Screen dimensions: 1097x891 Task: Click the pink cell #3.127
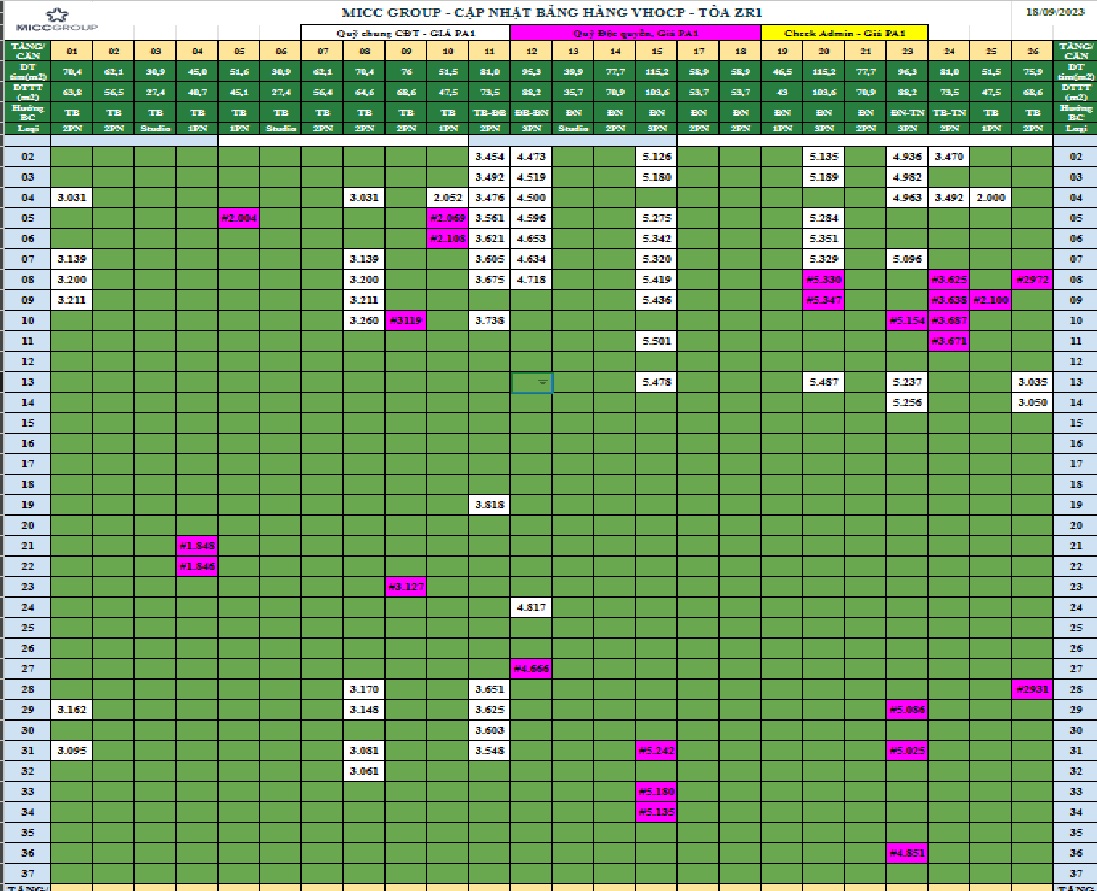[x=406, y=587]
